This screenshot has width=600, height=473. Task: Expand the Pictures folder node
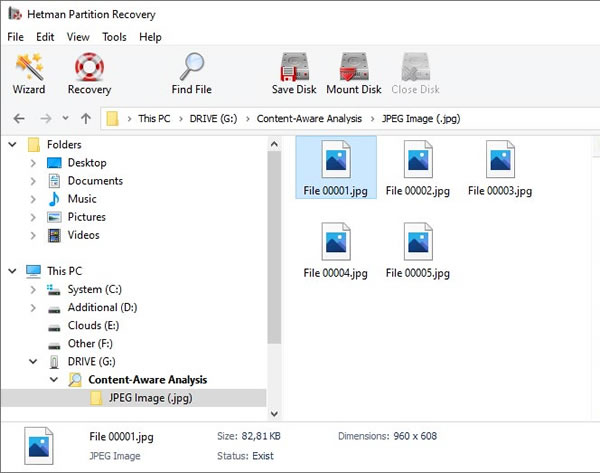click(x=33, y=217)
